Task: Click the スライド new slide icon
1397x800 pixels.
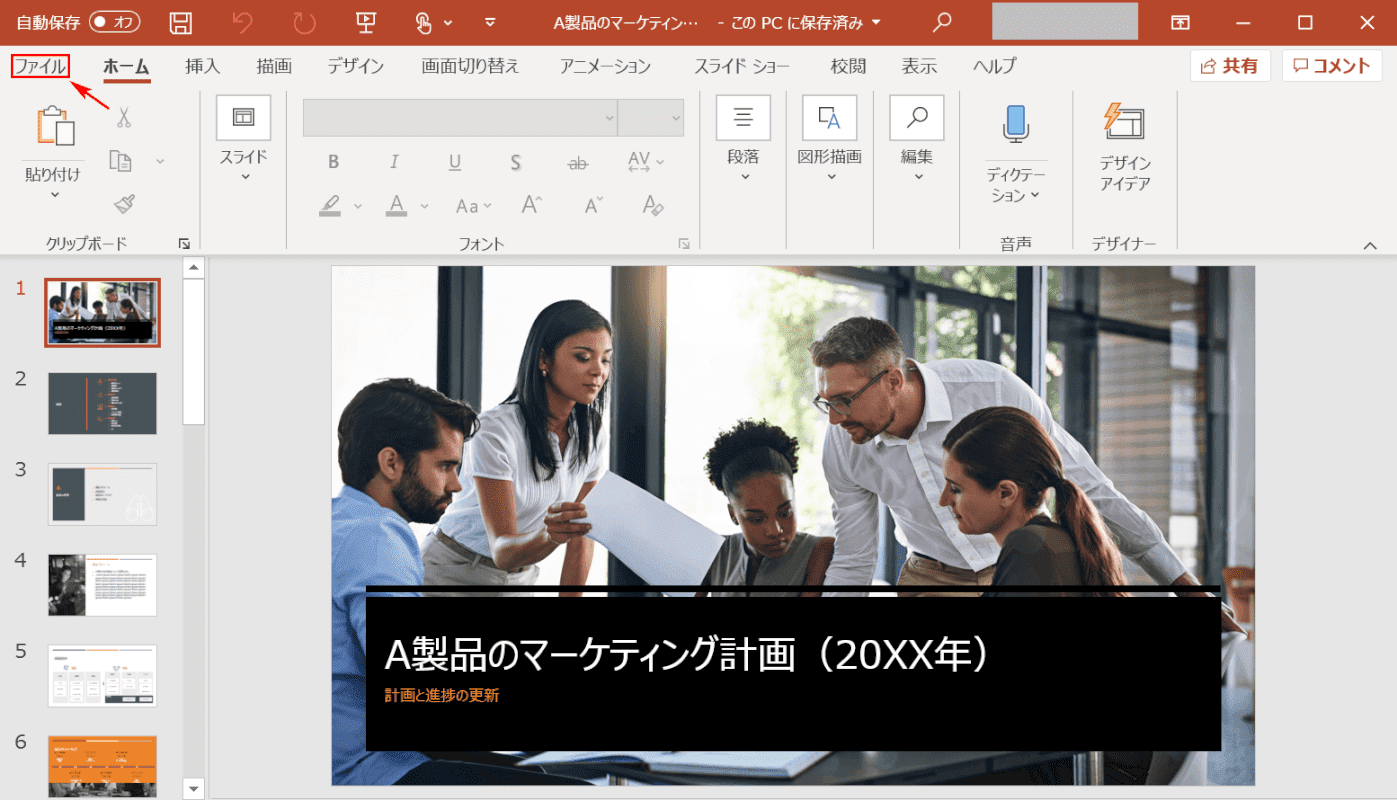Action: [243, 118]
